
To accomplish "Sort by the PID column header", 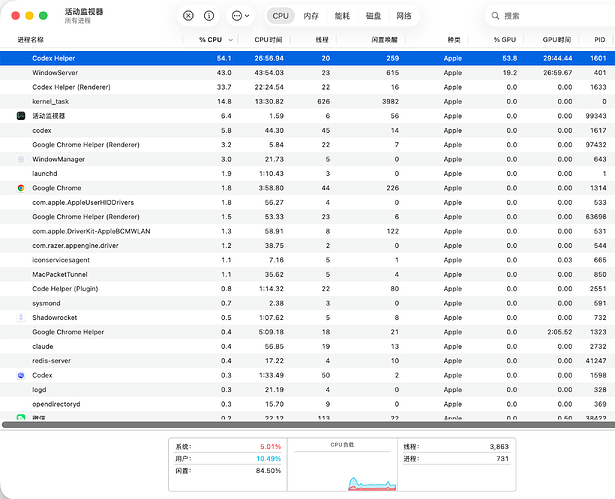I will (x=600, y=40).
